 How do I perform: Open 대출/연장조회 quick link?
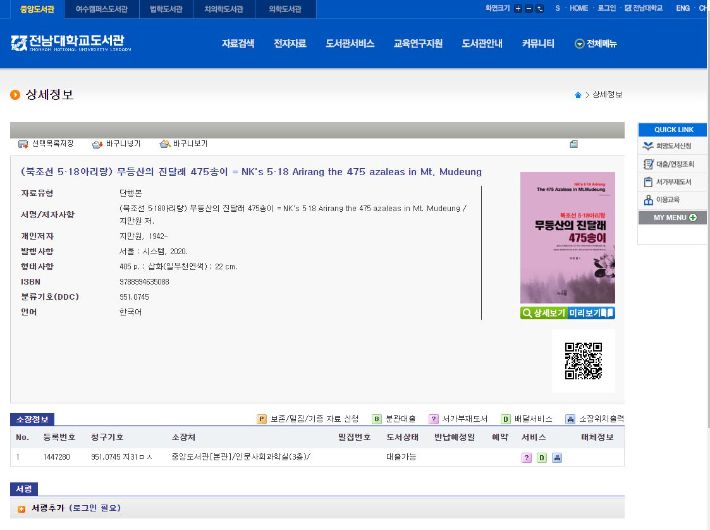pyautogui.click(x=672, y=164)
